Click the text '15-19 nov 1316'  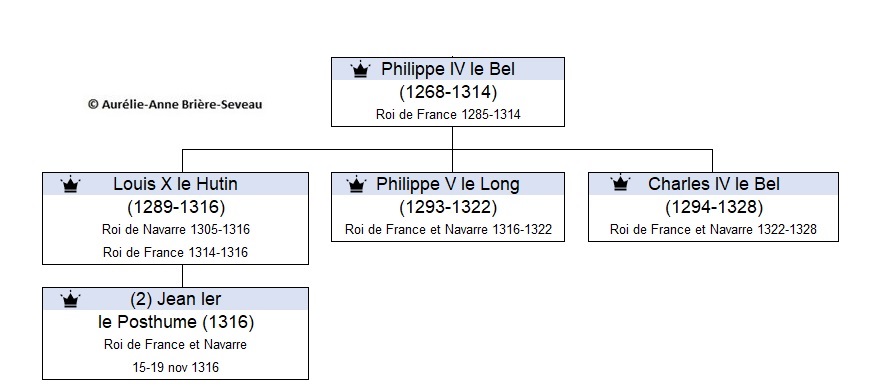click(x=176, y=368)
